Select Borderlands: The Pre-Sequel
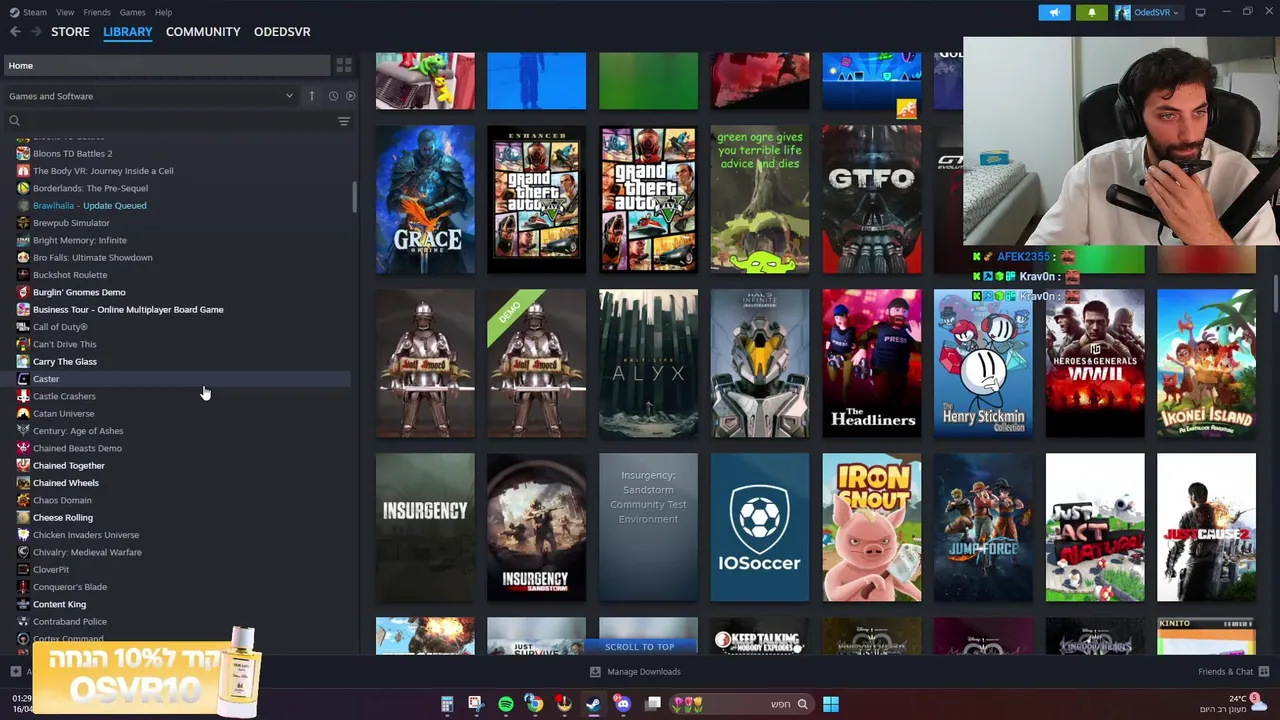1280x720 pixels. pyautogui.click(x=90, y=188)
